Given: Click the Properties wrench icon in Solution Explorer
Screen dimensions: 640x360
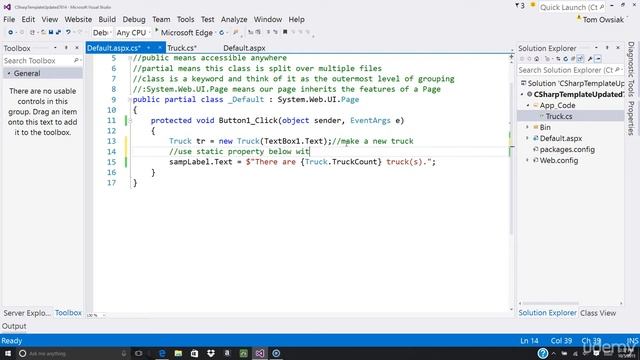Looking at the screenshot, I should tap(590, 59).
